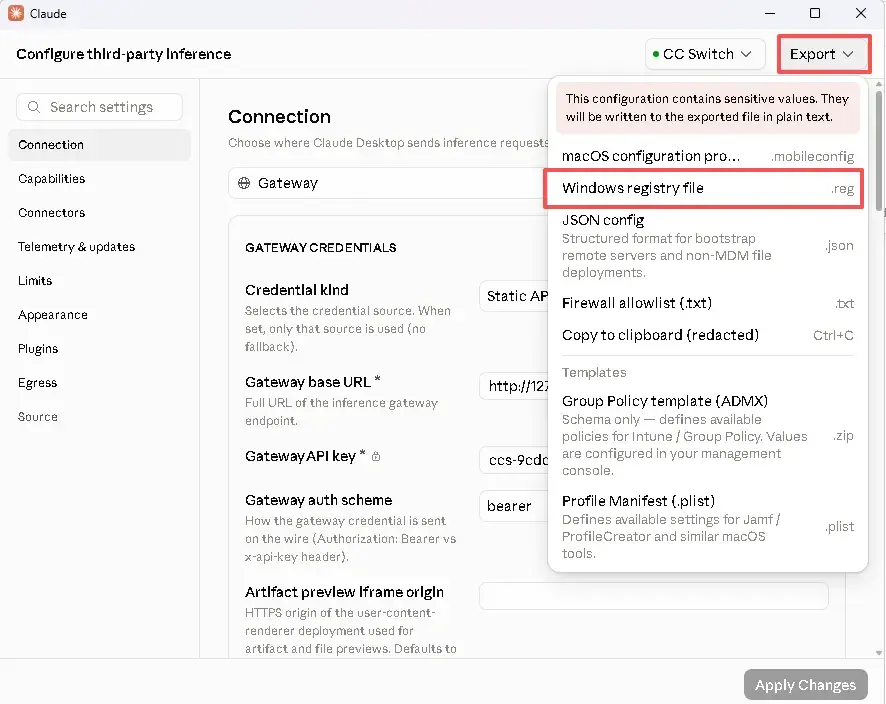Switch to the Connectors section
The width and height of the screenshot is (886, 704).
click(99, 212)
